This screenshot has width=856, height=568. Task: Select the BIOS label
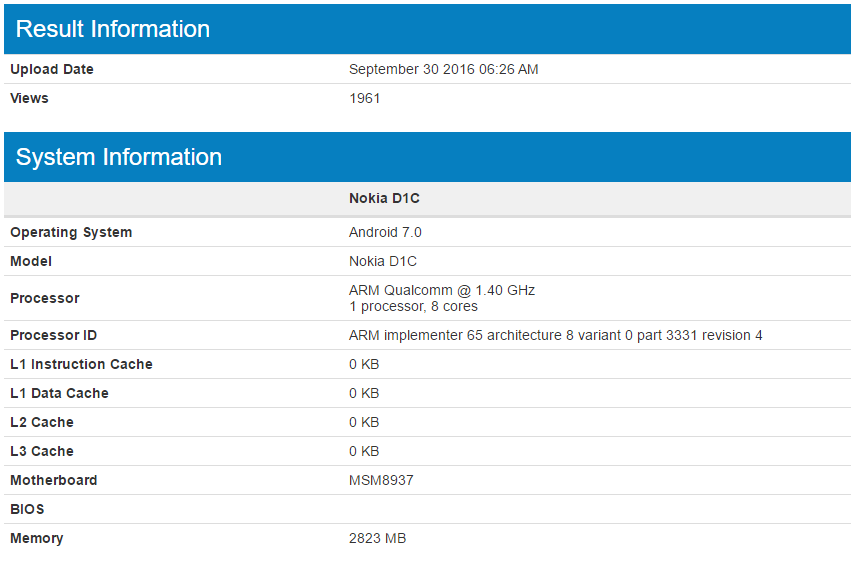pyautogui.click(x=27, y=509)
